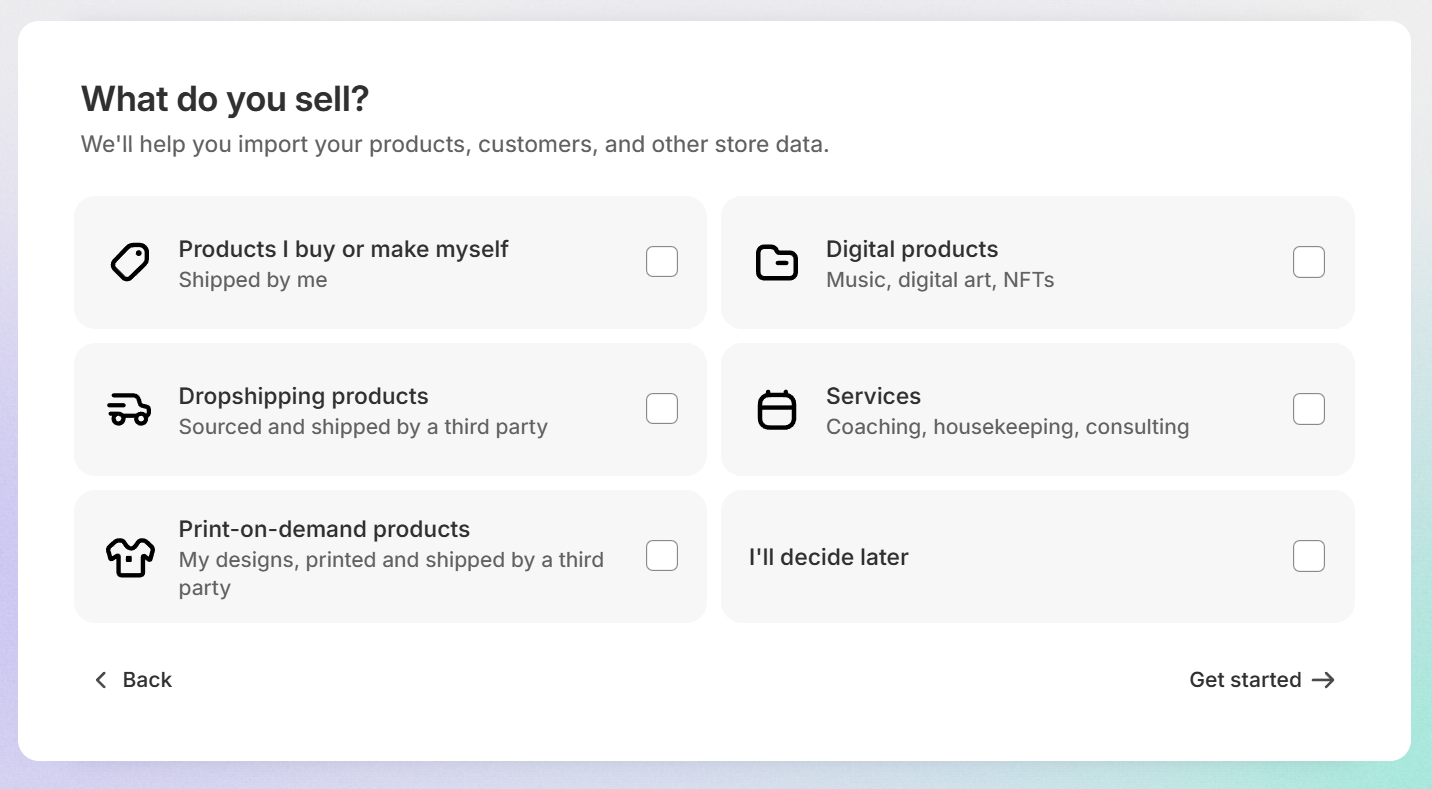
Task: Click the Services category icon
Action: click(x=777, y=409)
